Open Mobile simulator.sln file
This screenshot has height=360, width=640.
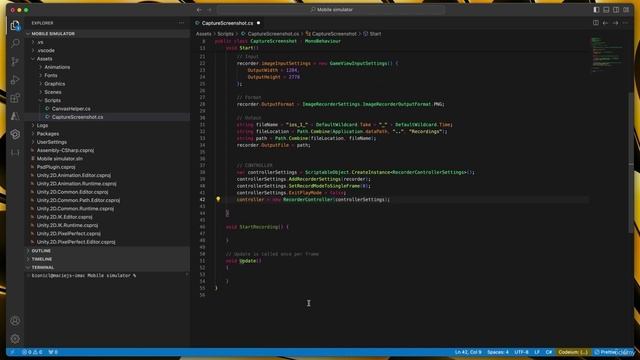(x=108, y=159)
